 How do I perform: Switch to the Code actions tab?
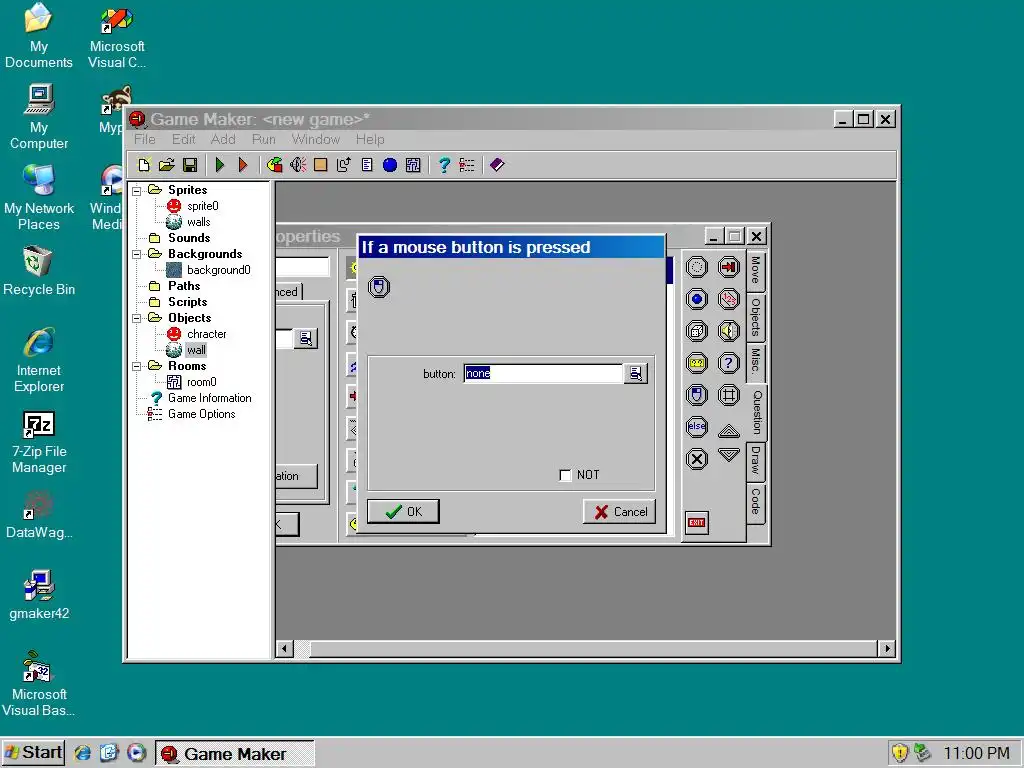[756, 502]
